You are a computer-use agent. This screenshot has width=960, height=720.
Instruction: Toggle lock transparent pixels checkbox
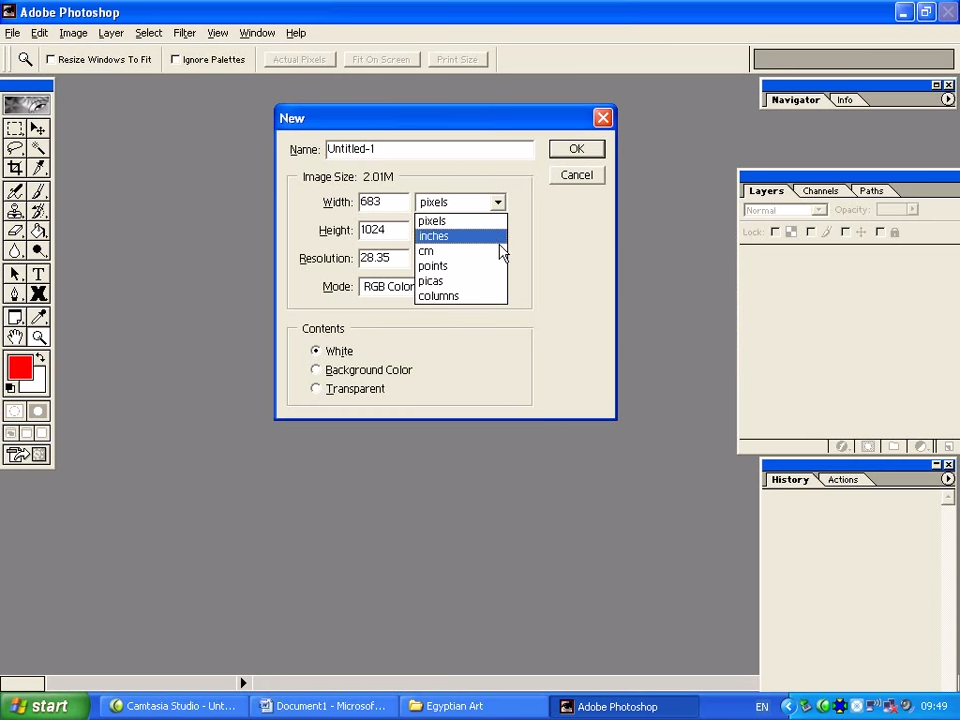point(775,232)
